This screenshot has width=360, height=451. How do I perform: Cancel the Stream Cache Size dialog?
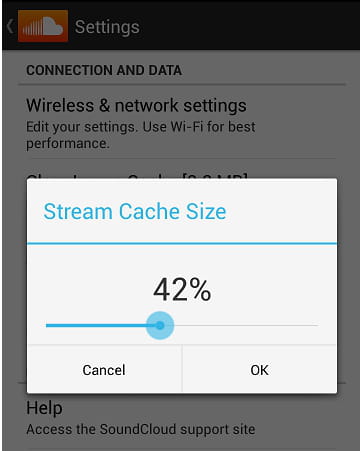pyautogui.click(x=104, y=369)
